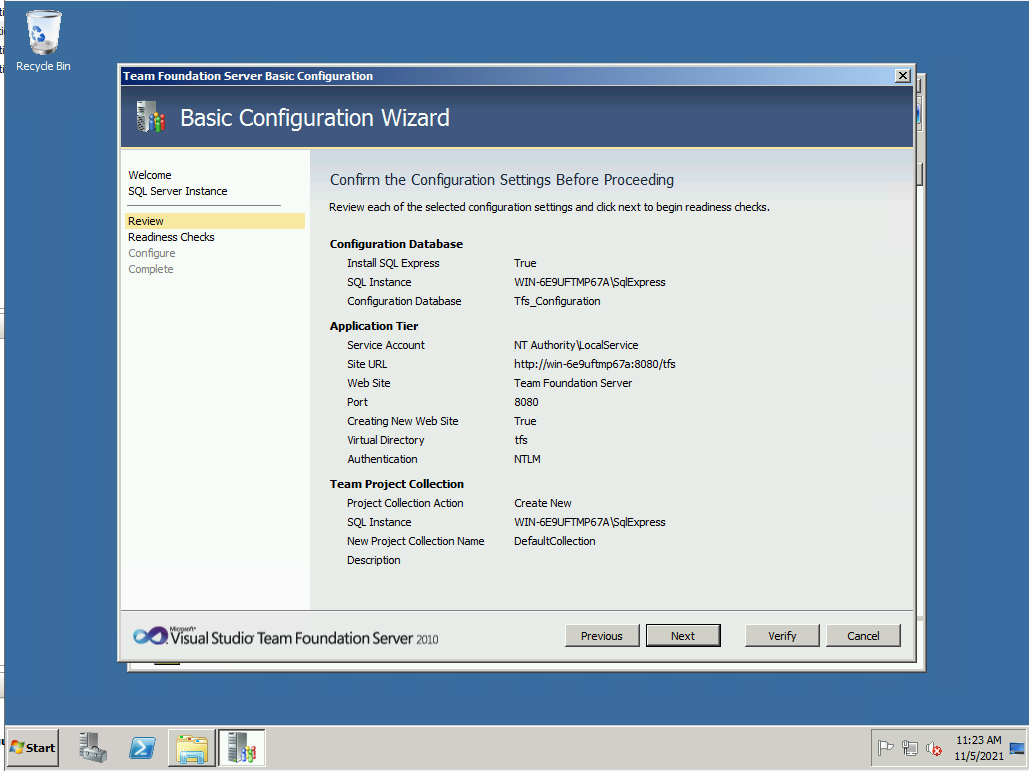Click the muted volume speaker tray icon
This screenshot has height=771, width=1029.
[x=935, y=748]
